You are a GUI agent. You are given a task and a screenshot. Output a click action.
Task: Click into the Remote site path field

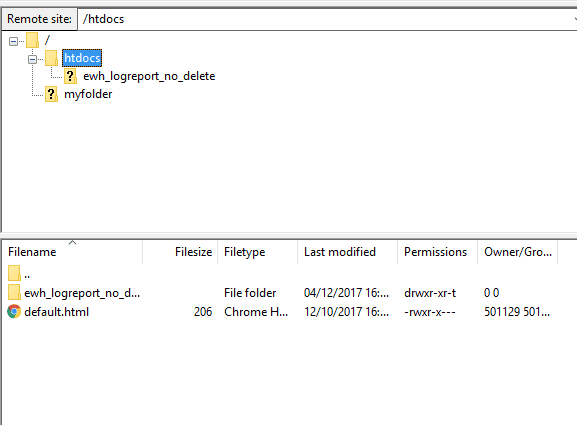[x=324, y=19]
